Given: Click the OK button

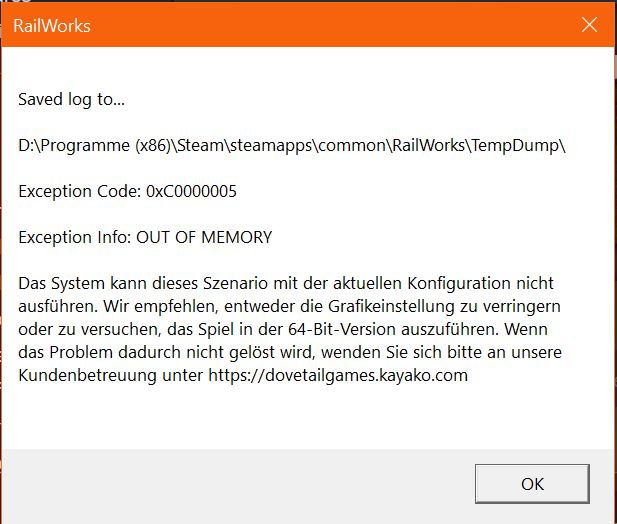Looking at the screenshot, I should (x=532, y=483).
